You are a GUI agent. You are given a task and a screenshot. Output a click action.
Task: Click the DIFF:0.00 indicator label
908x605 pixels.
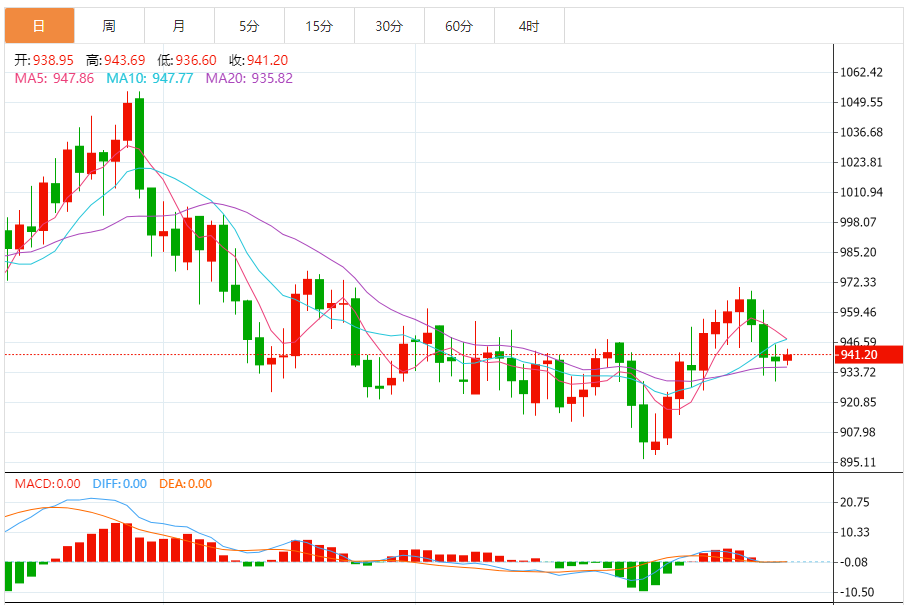click(120, 484)
